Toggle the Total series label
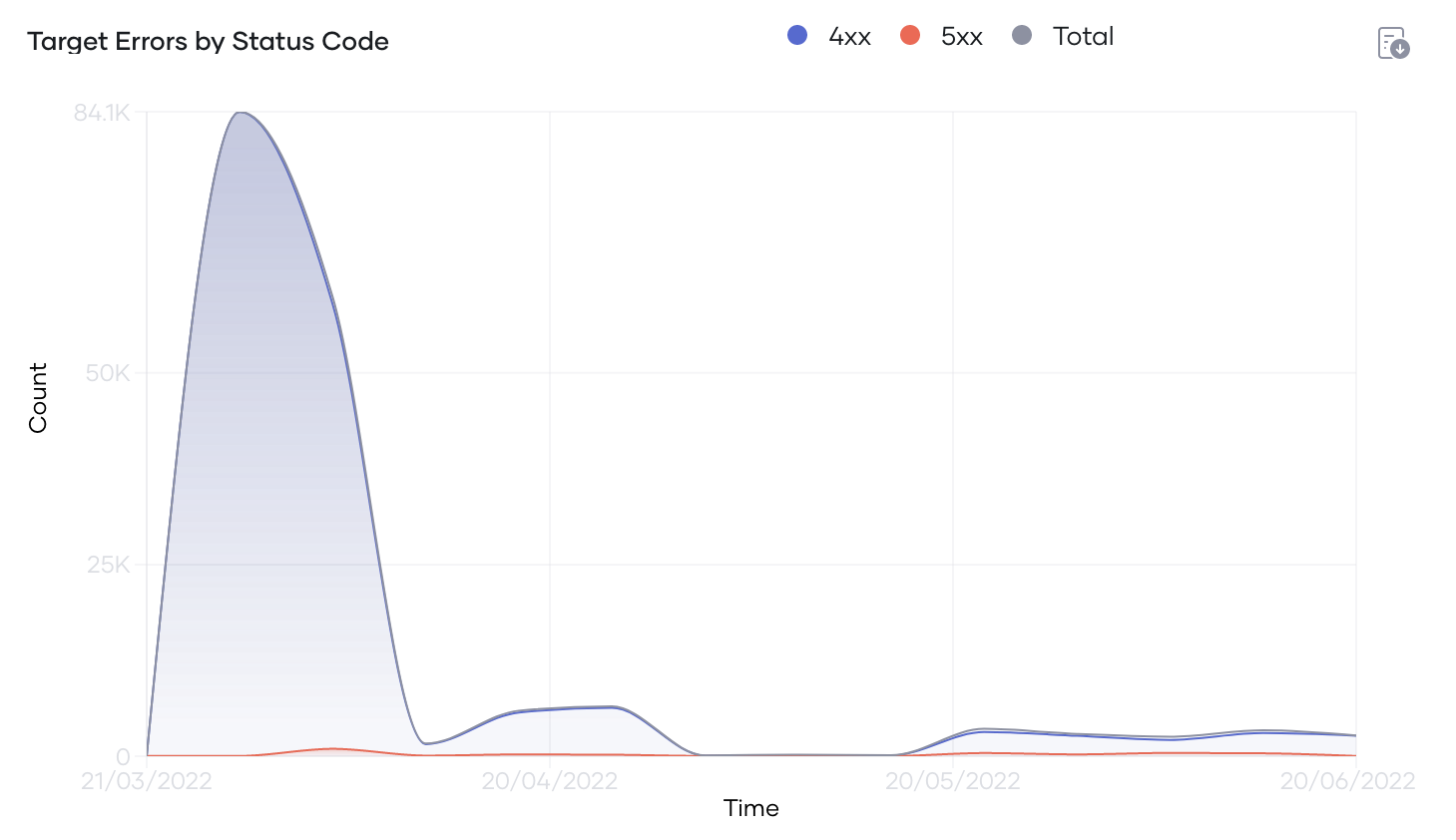Viewport: 1456px width, 840px height. coord(1083,37)
